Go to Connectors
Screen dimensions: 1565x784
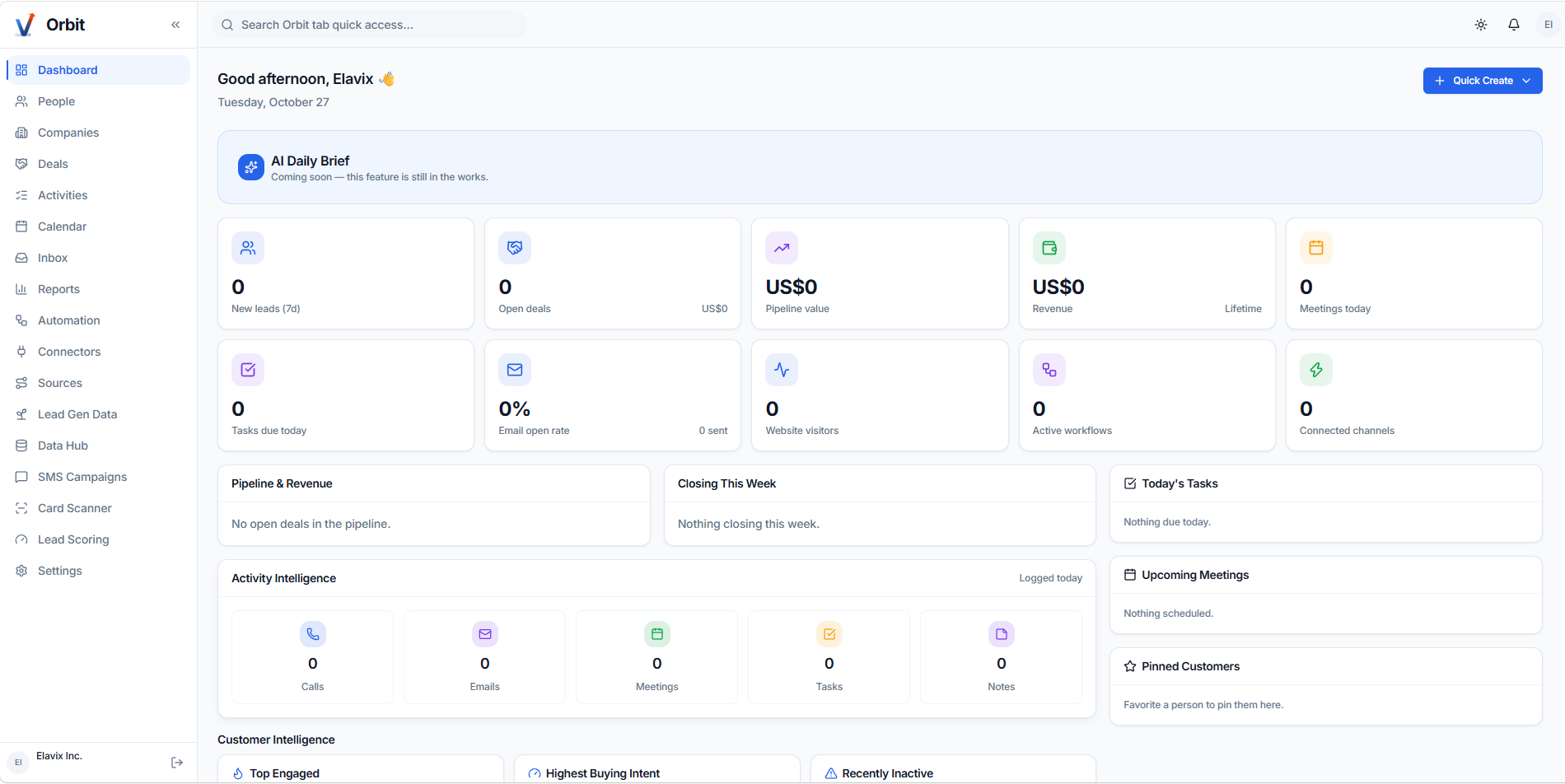click(x=98, y=352)
